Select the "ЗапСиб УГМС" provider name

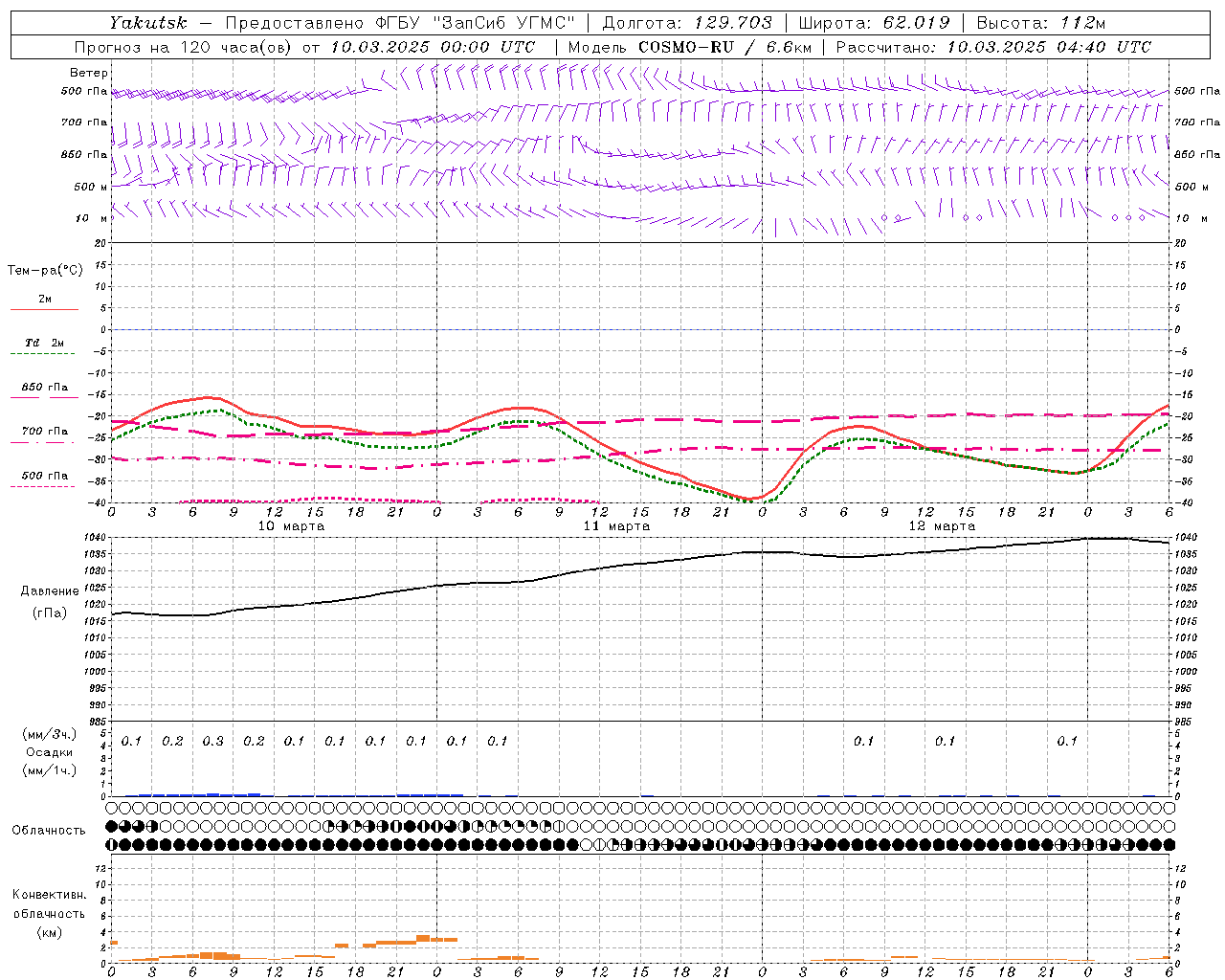(505, 23)
